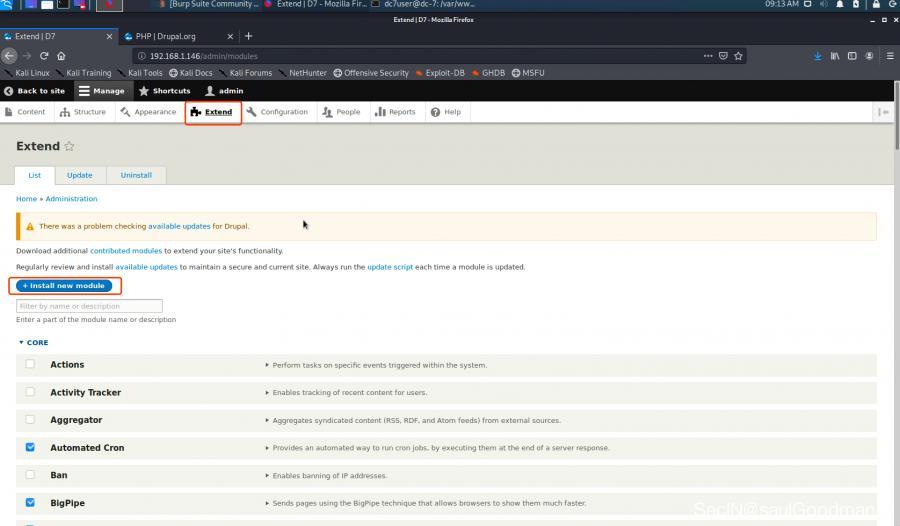Open the update script link

pyautogui.click(x=389, y=267)
